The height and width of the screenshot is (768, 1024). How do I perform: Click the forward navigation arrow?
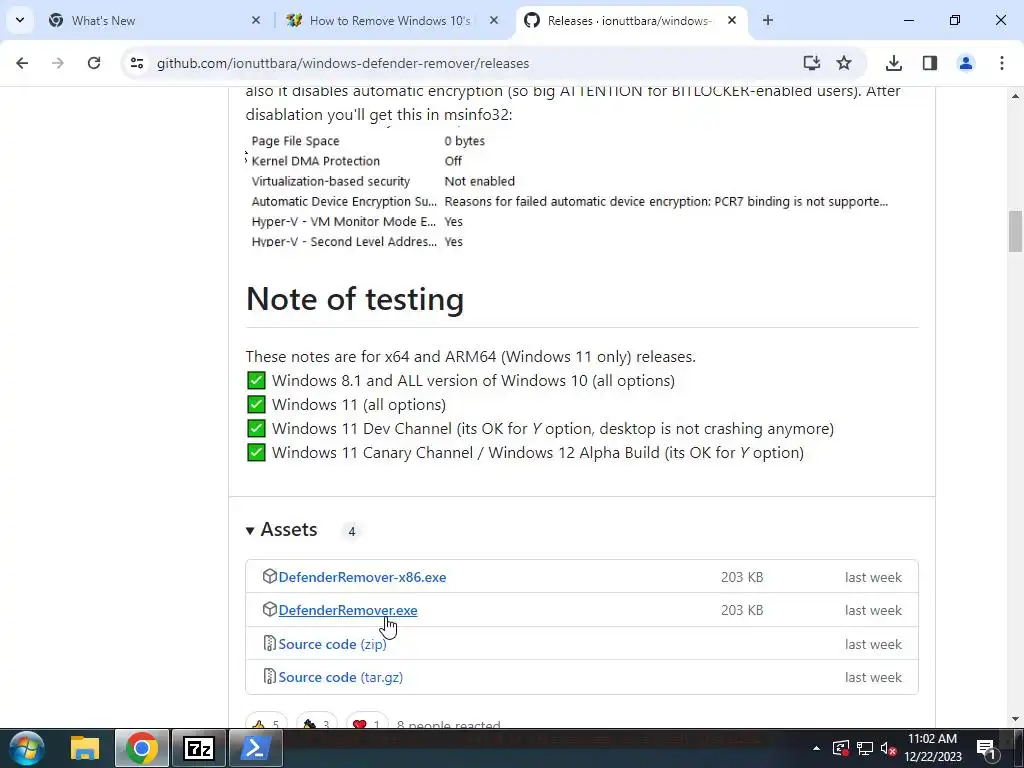pyautogui.click(x=58, y=63)
